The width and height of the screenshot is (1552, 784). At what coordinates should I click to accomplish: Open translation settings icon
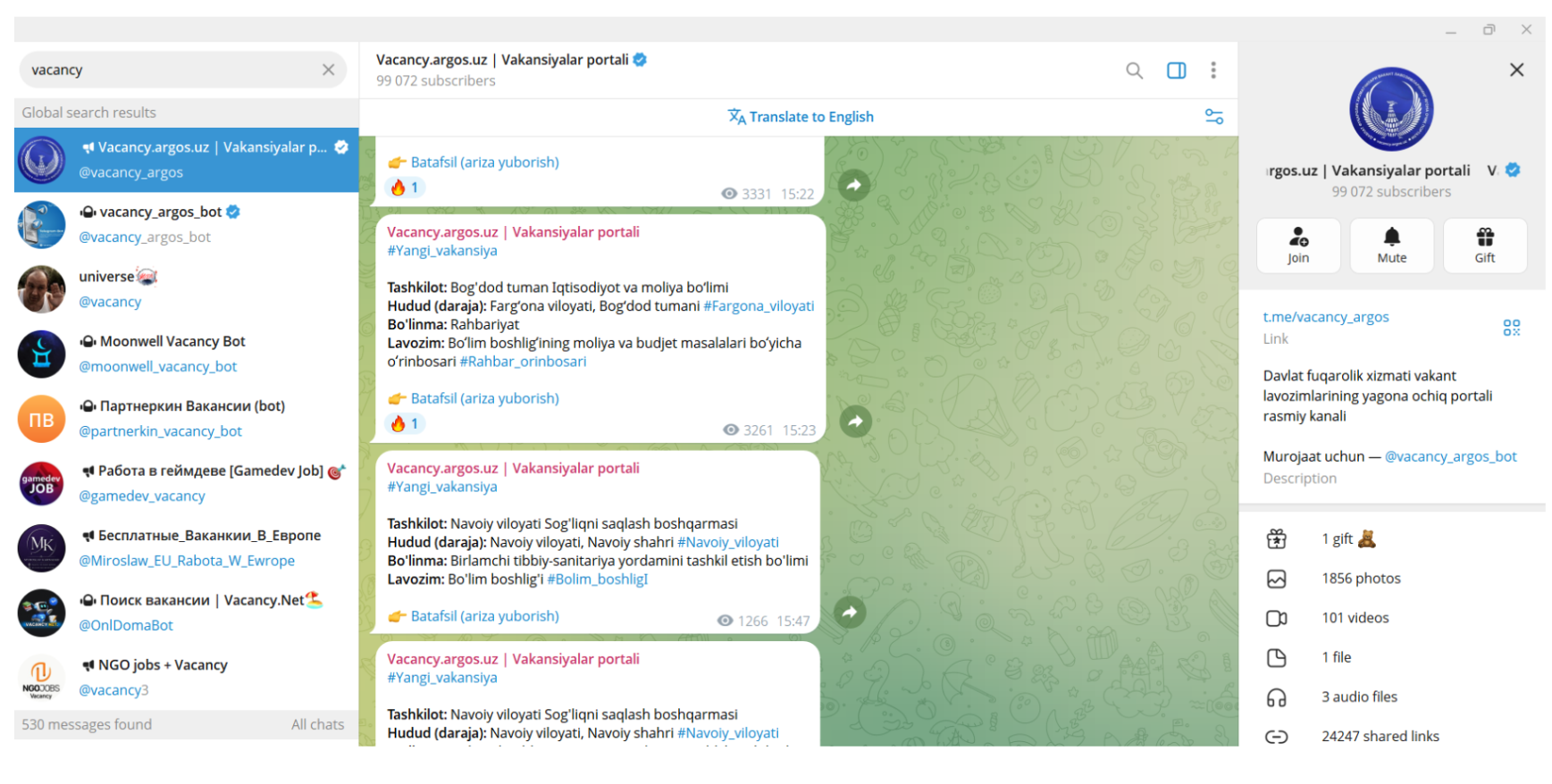[x=1213, y=117]
